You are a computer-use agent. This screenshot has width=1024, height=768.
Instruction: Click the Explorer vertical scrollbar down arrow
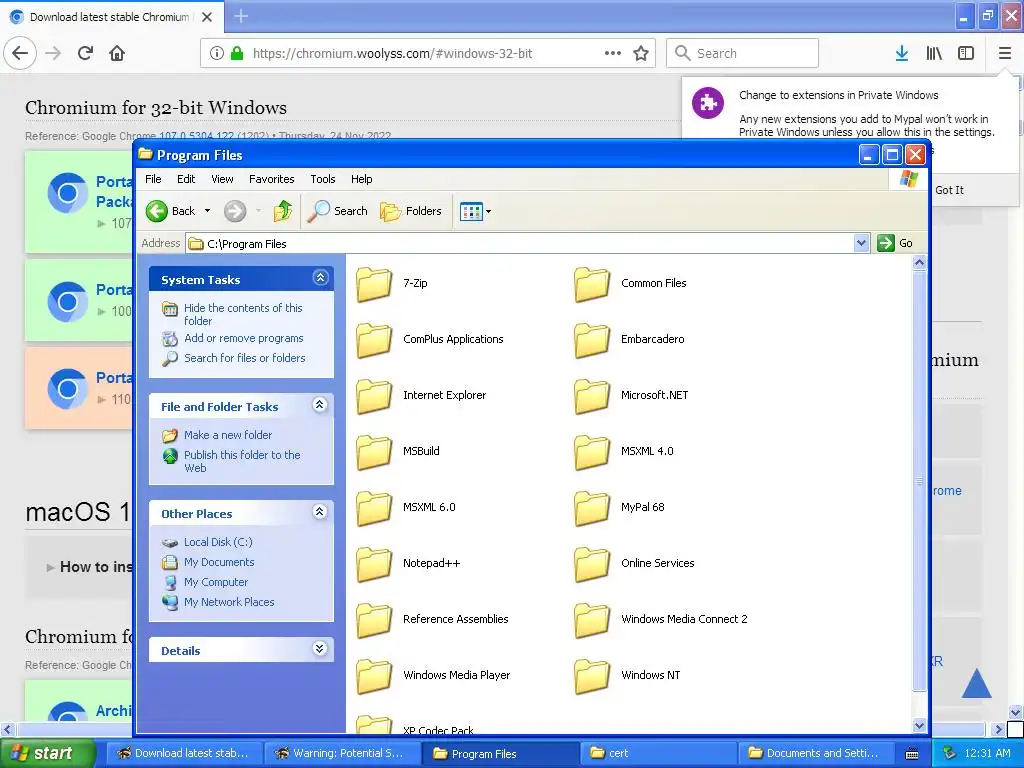click(x=920, y=725)
